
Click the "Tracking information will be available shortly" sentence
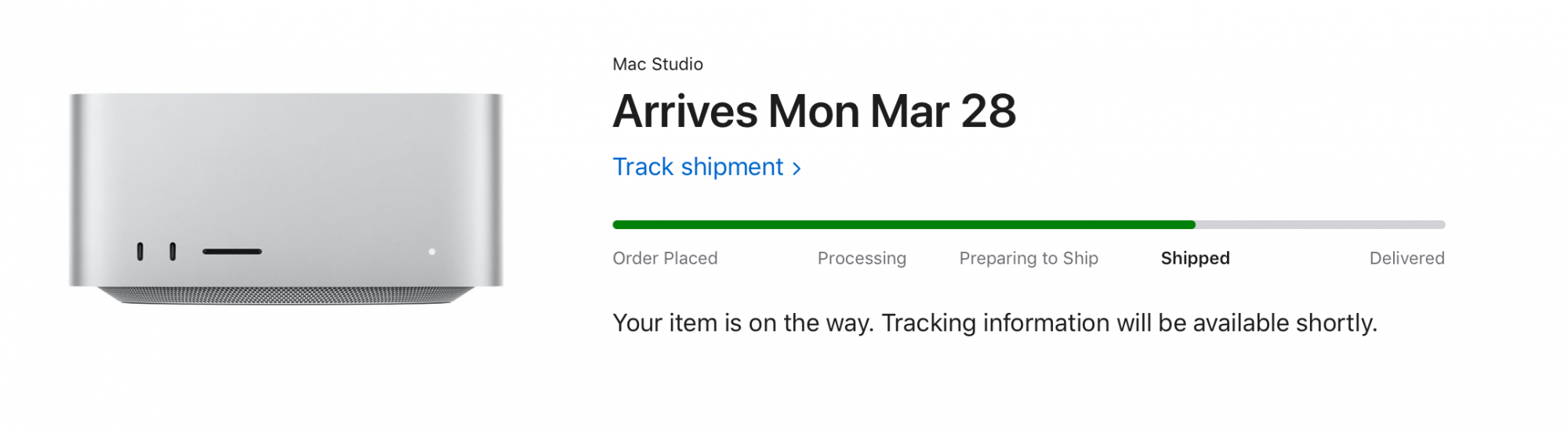[1129, 323]
